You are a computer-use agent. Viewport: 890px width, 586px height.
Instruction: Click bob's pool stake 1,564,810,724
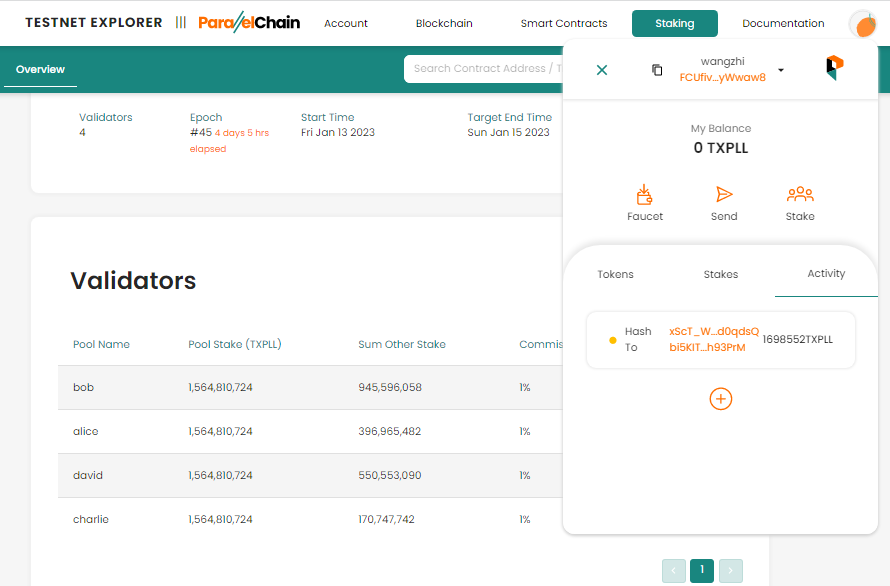click(x=220, y=387)
